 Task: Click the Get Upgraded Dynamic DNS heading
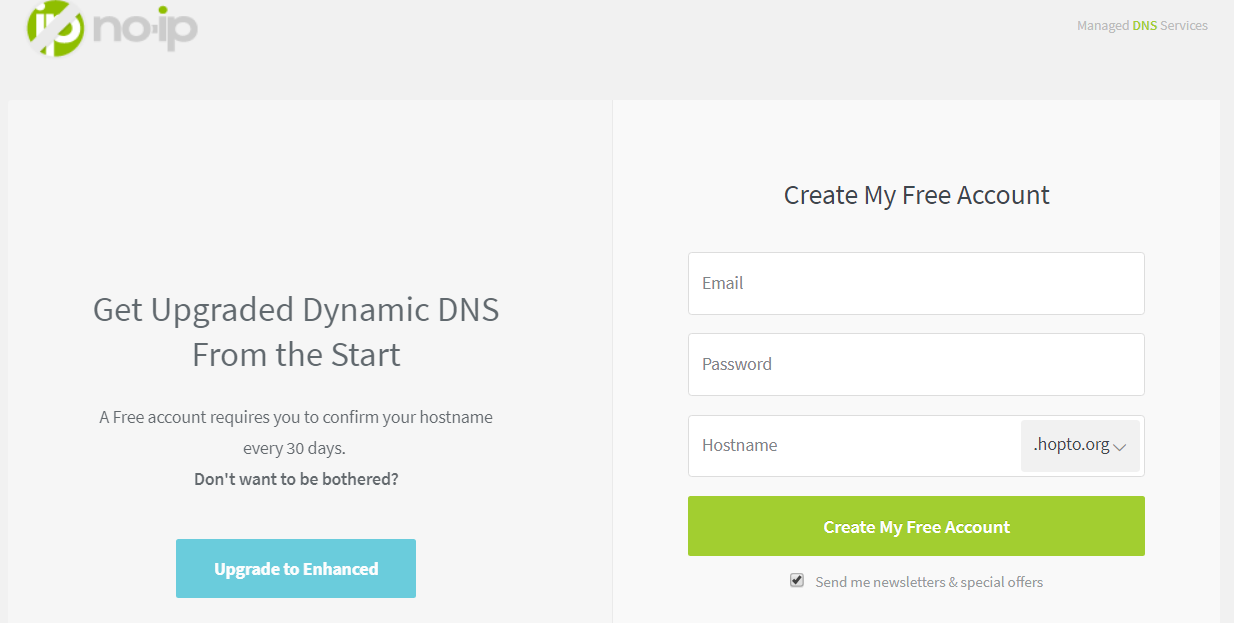[296, 310]
